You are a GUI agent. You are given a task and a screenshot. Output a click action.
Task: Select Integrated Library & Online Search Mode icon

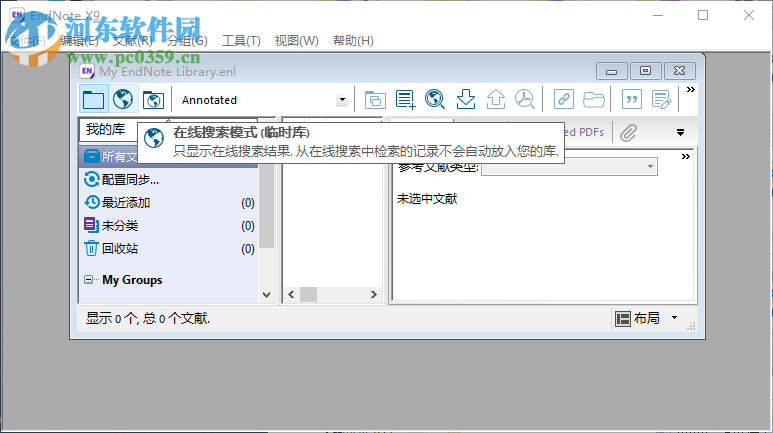click(x=153, y=100)
